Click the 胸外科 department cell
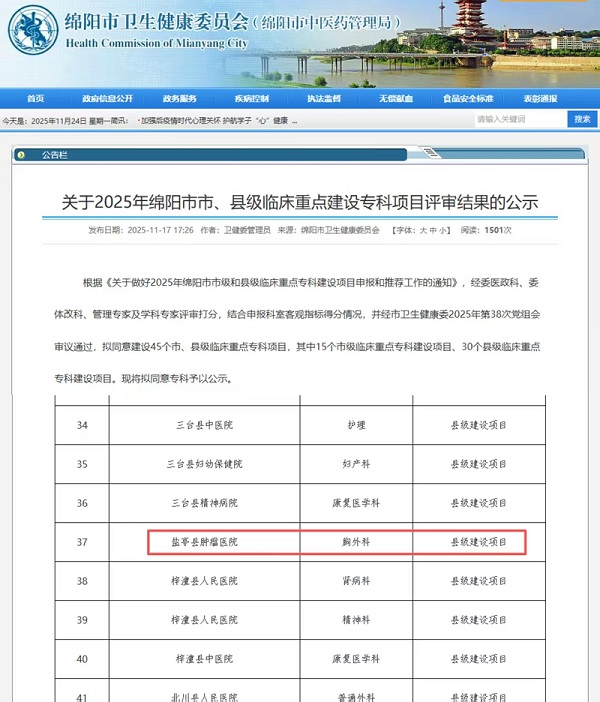The height and width of the screenshot is (702, 600). point(356,542)
